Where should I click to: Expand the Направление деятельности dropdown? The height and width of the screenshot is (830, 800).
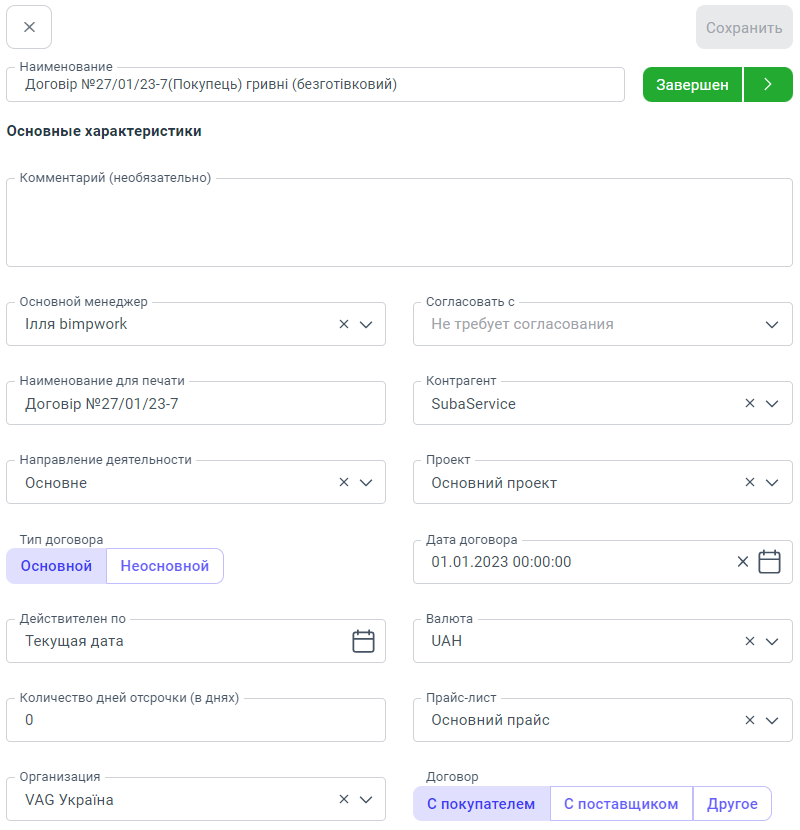(365, 482)
